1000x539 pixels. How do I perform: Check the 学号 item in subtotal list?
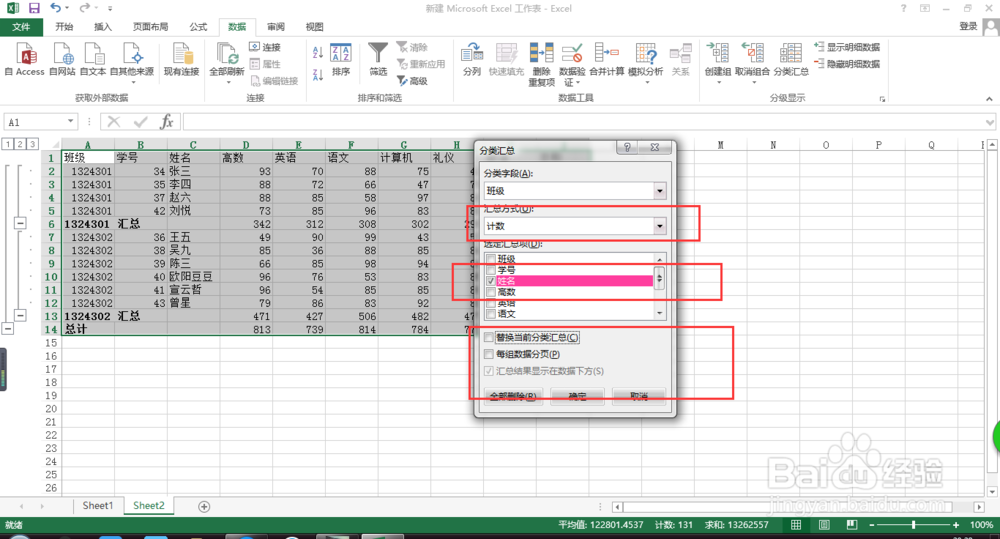[x=490, y=270]
